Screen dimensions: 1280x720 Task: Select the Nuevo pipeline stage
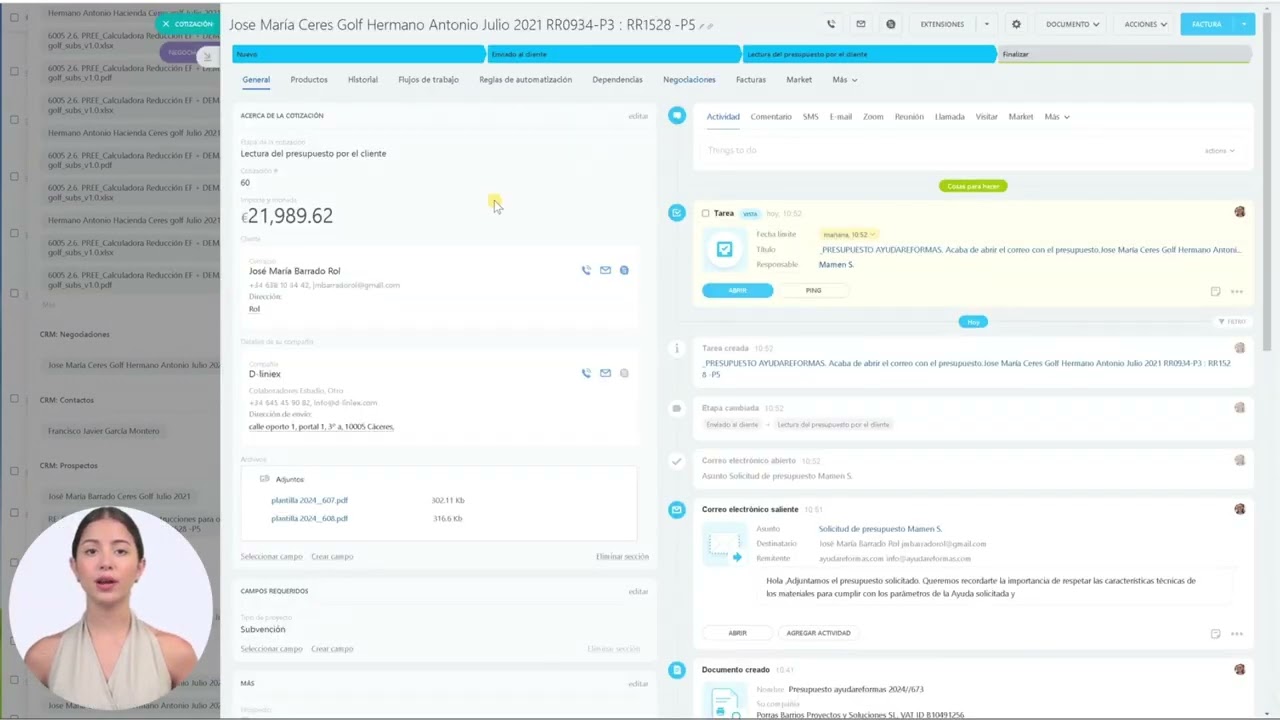[359, 54]
